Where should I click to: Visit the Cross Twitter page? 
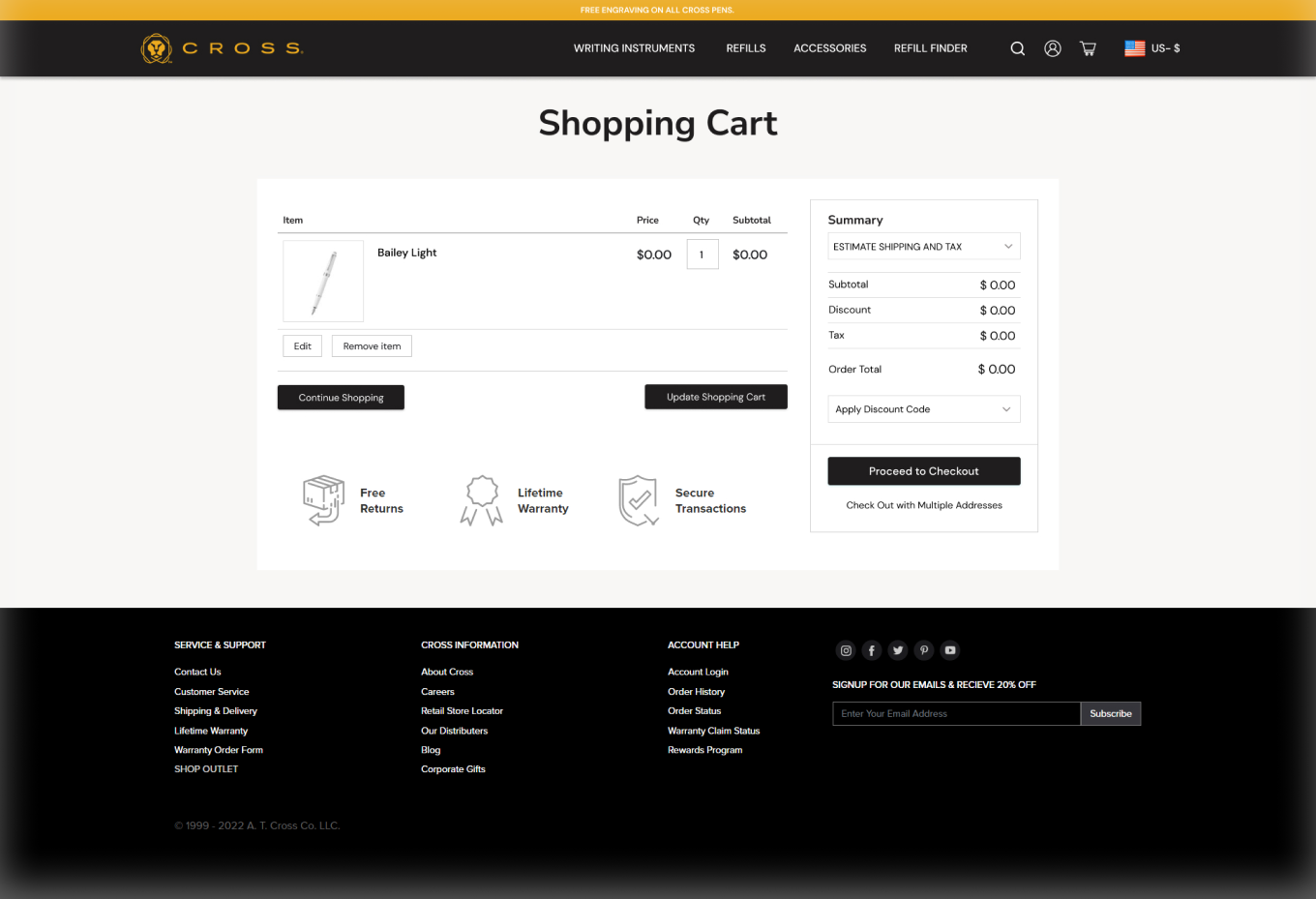(898, 650)
